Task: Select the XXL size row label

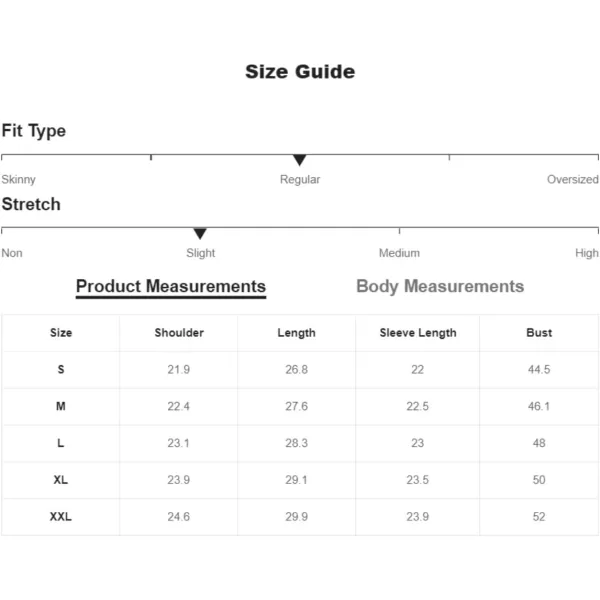Action: click(x=60, y=517)
